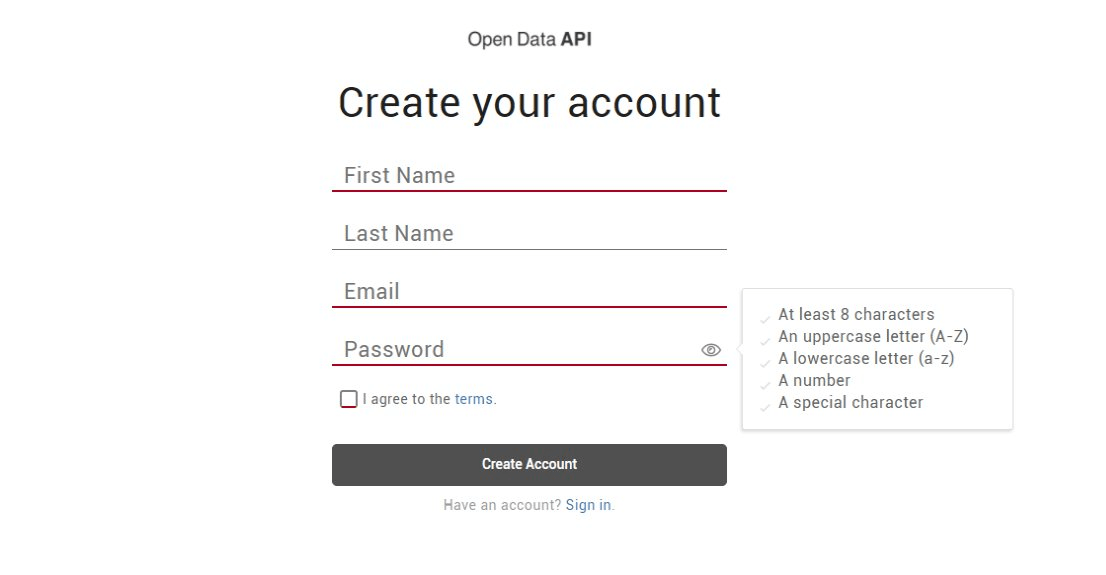Viewport: 1106px width, 575px height.
Task: Focus the Password input field
Action: pyautogui.click(x=515, y=350)
